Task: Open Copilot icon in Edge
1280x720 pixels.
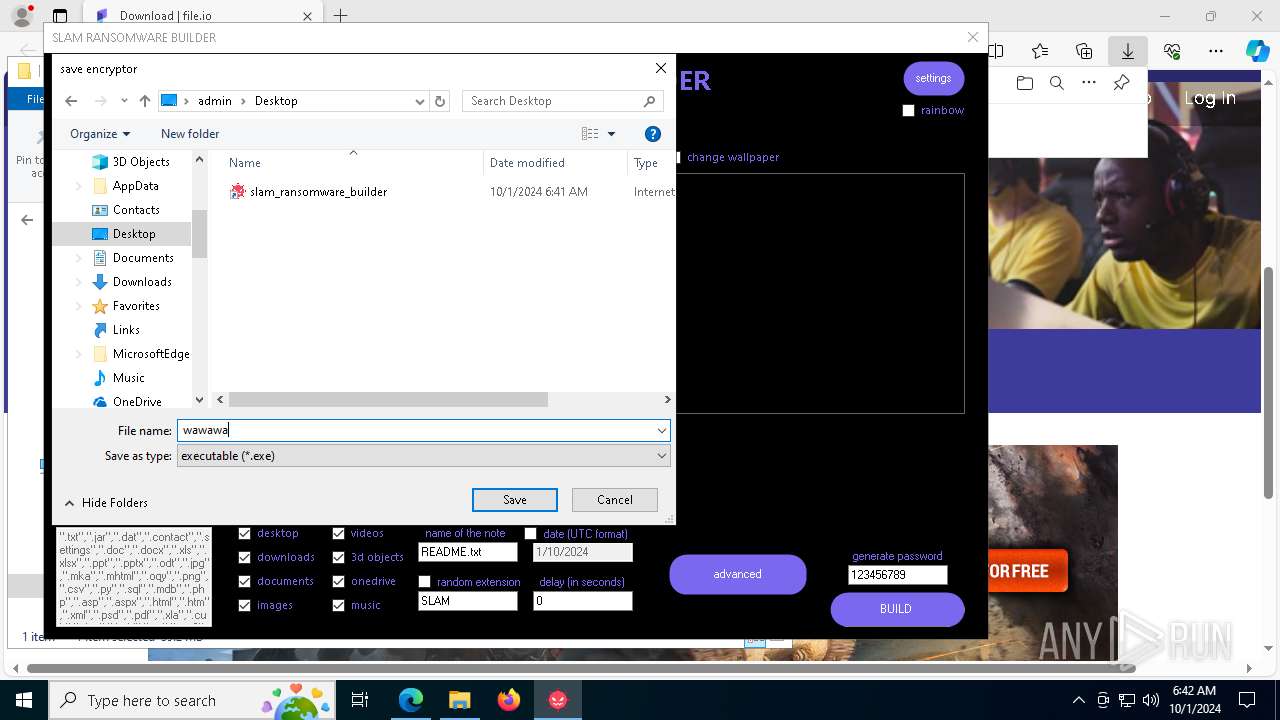Action: click(1257, 51)
